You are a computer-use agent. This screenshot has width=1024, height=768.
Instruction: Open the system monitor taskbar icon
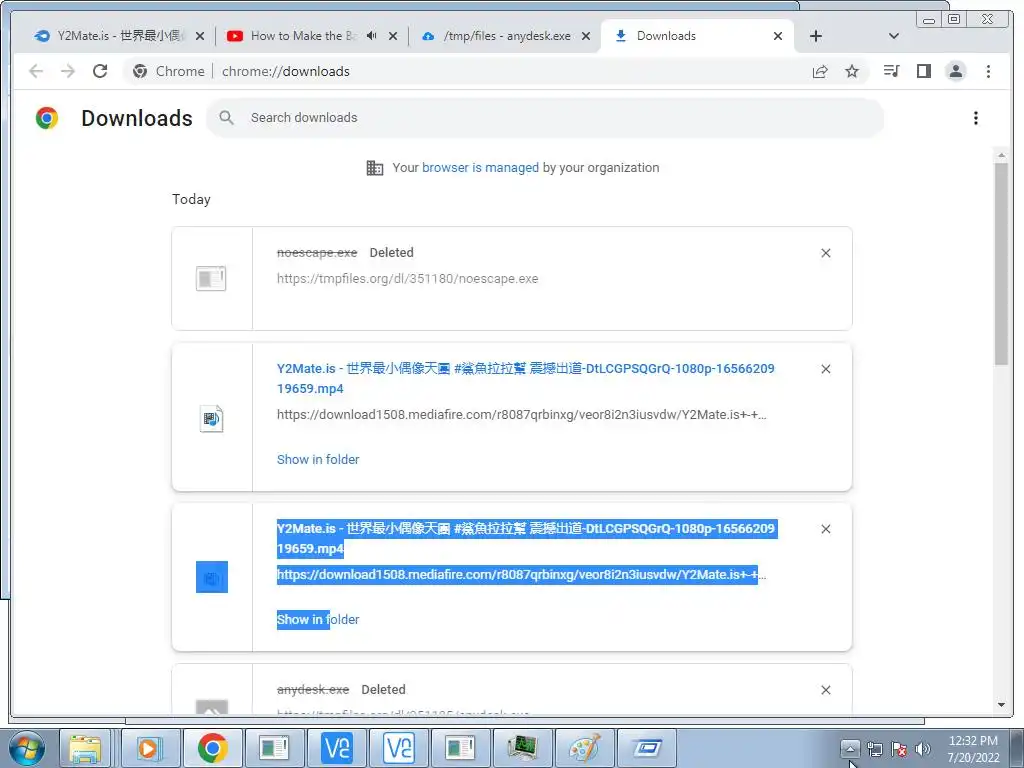pyautogui.click(x=522, y=748)
